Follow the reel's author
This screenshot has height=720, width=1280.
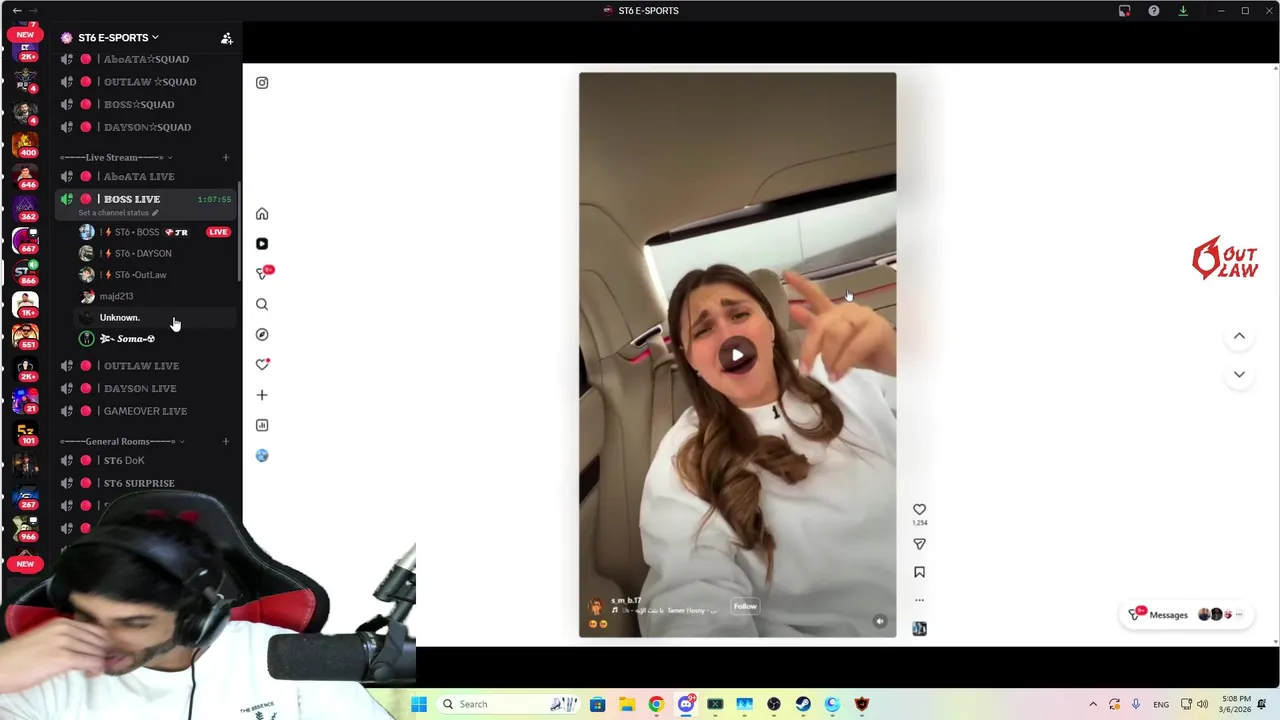tap(745, 606)
